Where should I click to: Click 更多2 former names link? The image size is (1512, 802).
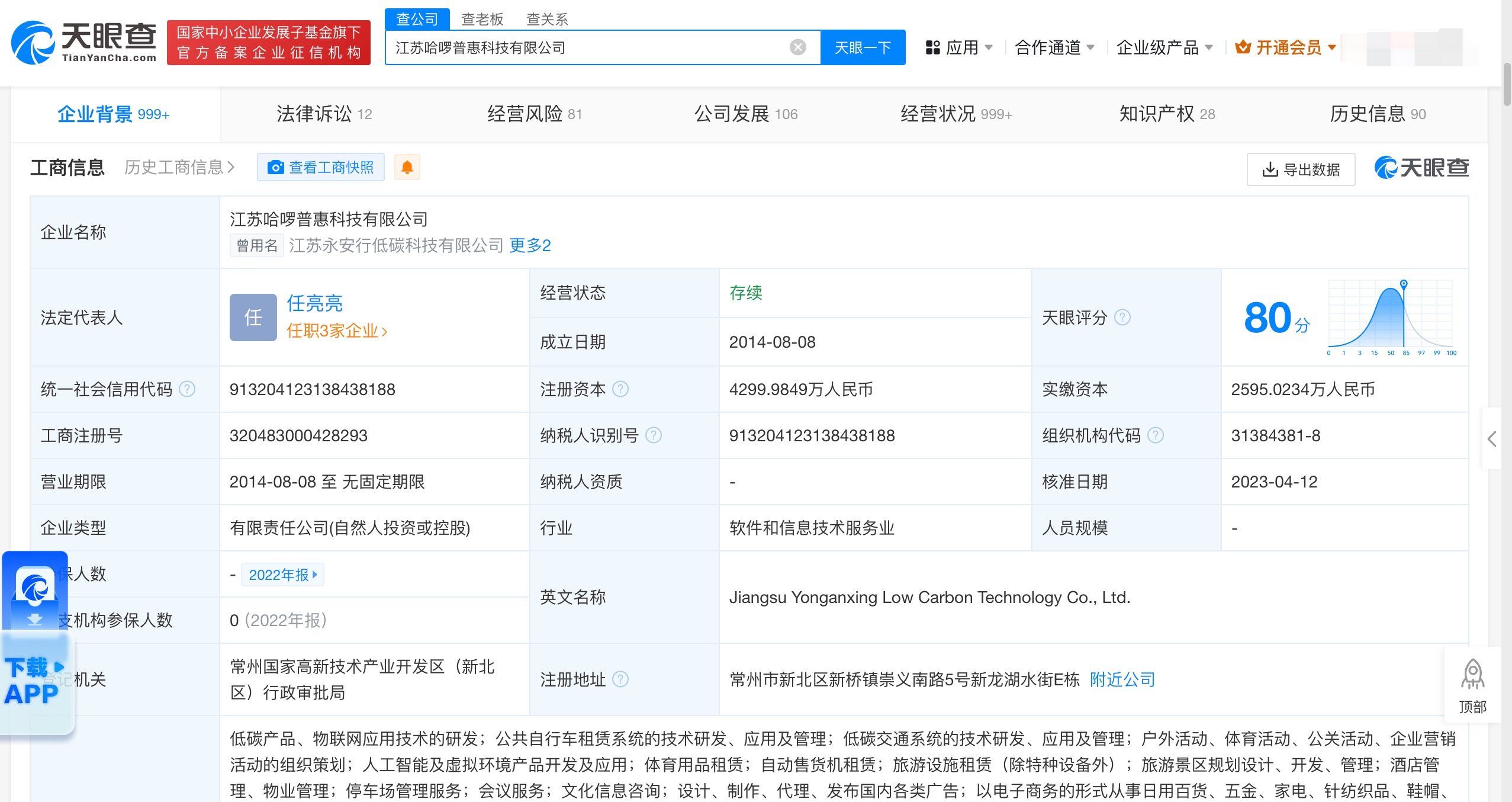[x=530, y=245]
